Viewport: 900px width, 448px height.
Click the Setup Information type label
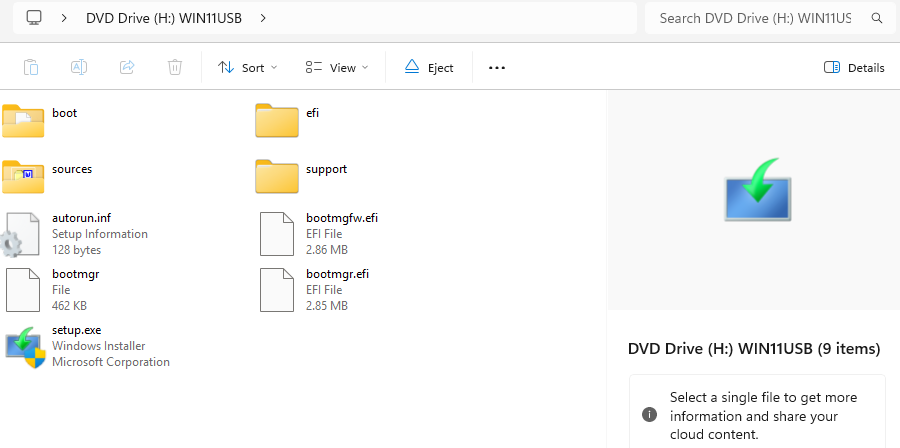pos(100,234)
